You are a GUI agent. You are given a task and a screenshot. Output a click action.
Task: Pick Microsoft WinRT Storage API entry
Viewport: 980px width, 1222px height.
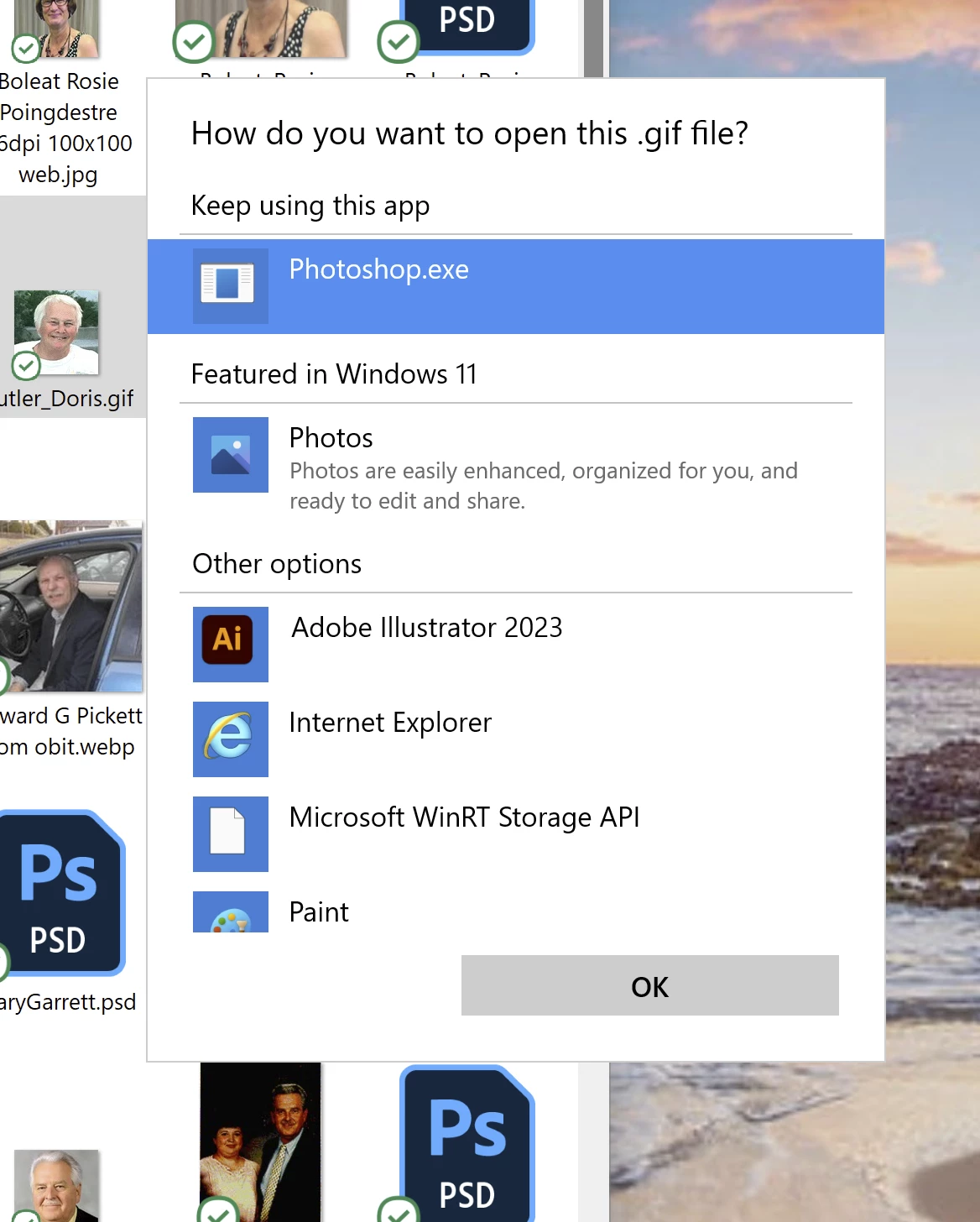point(516,834)
